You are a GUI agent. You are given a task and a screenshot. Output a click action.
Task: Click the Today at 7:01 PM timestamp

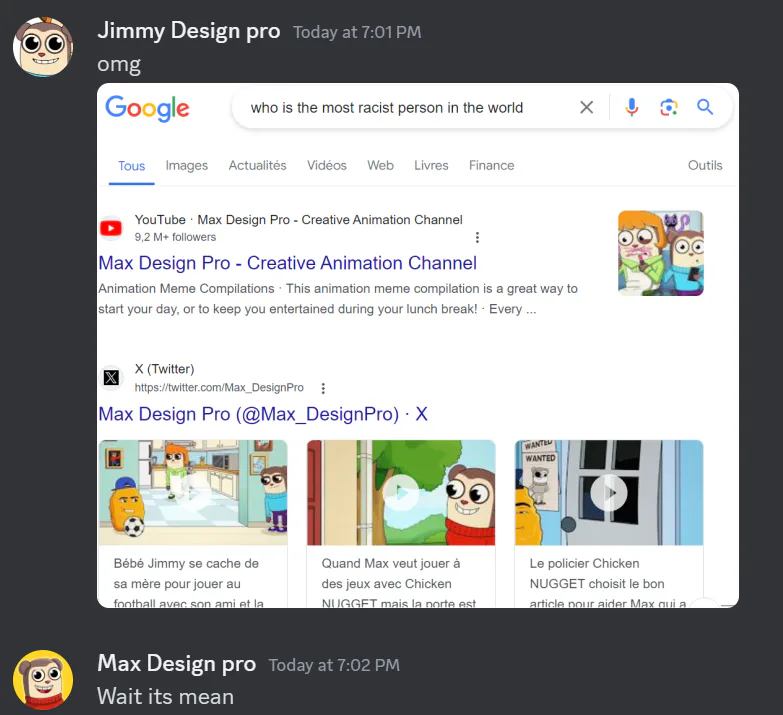click(x=357, y=32)
